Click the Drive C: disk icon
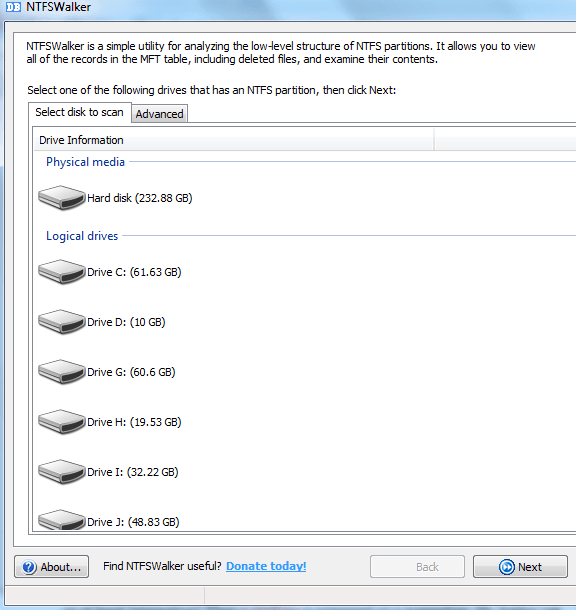Viewport: 576px width, 610px height. [61, 272]
